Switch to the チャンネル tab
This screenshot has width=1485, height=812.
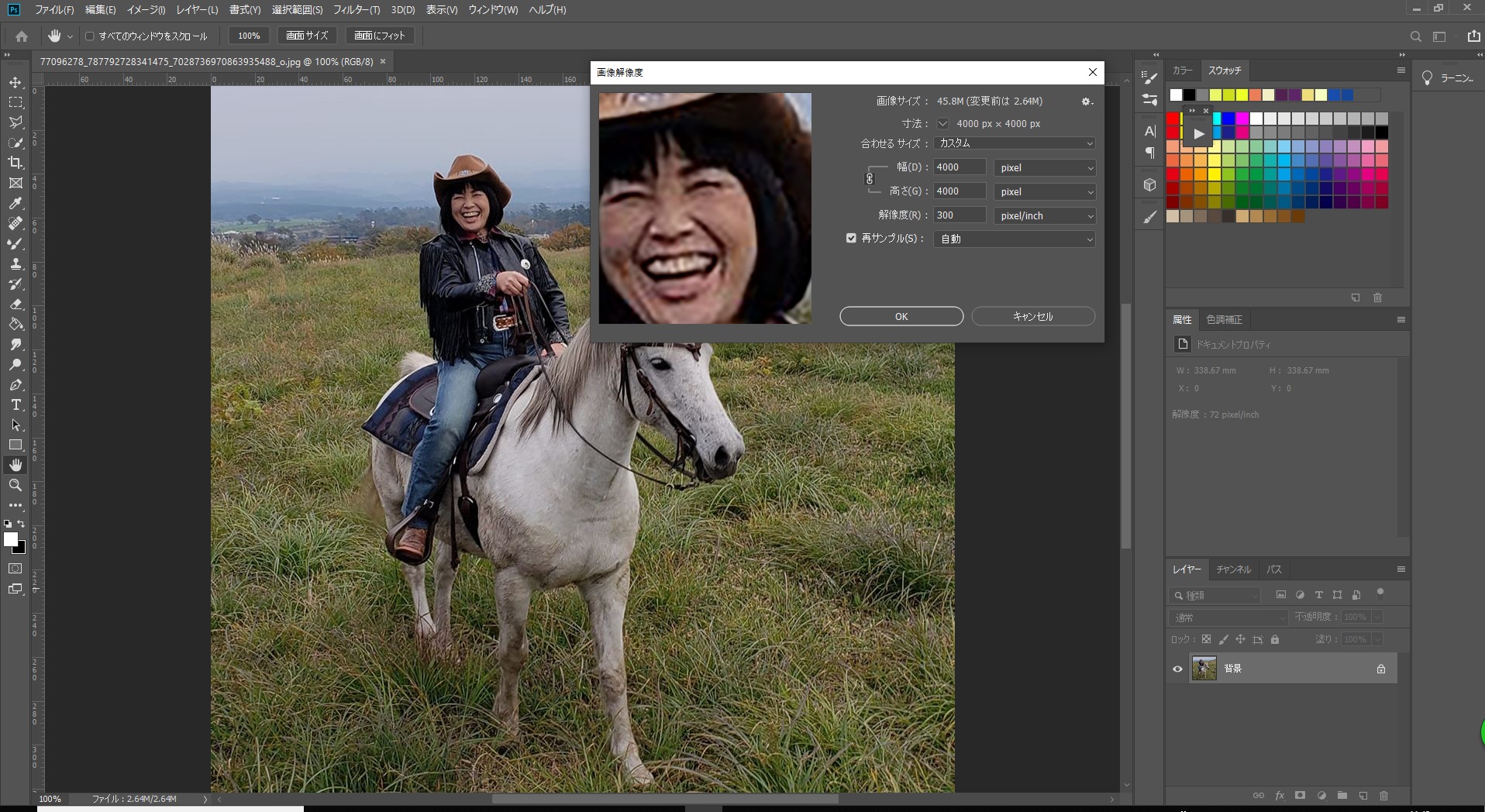1232,569
